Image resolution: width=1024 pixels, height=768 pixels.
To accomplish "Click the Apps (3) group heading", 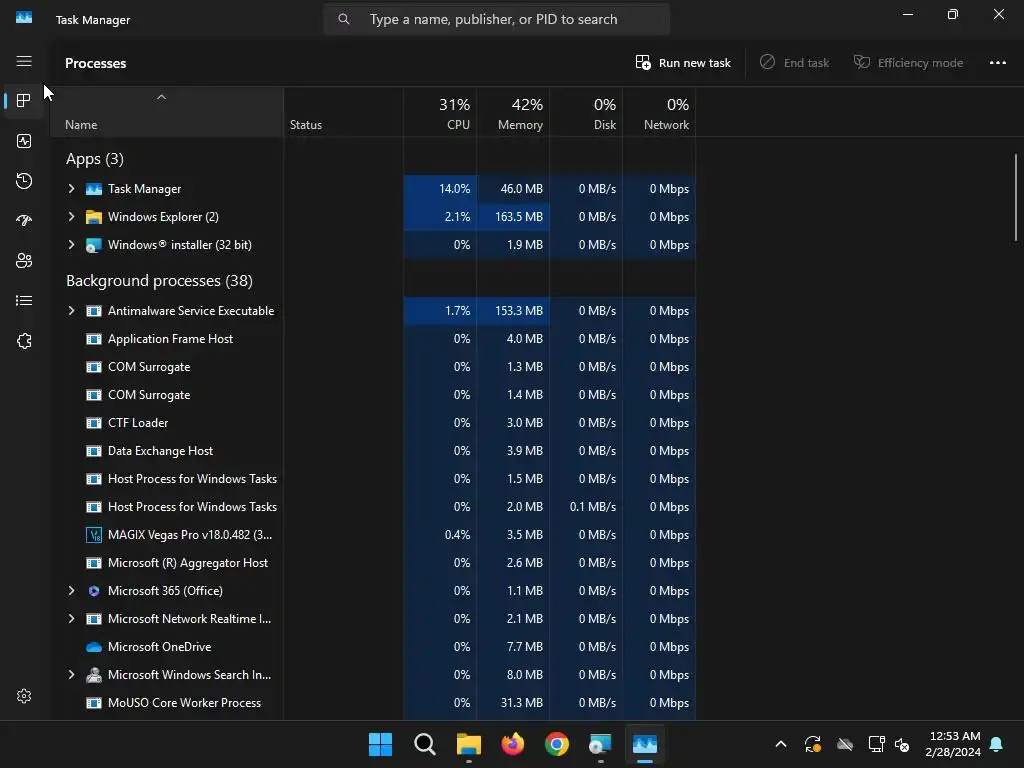I will coord(95,159).
